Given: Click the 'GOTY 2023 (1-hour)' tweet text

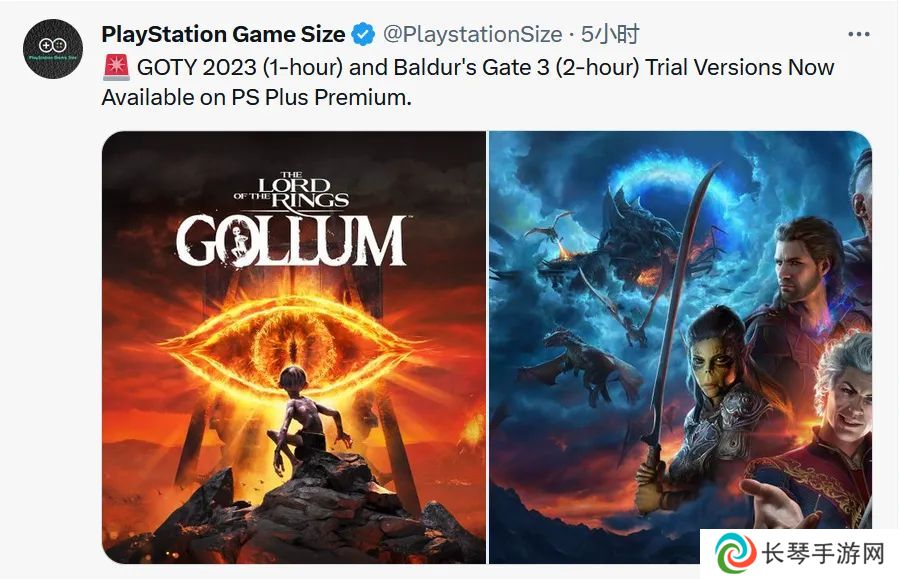Looking at the screenshot, I should 240,68.
